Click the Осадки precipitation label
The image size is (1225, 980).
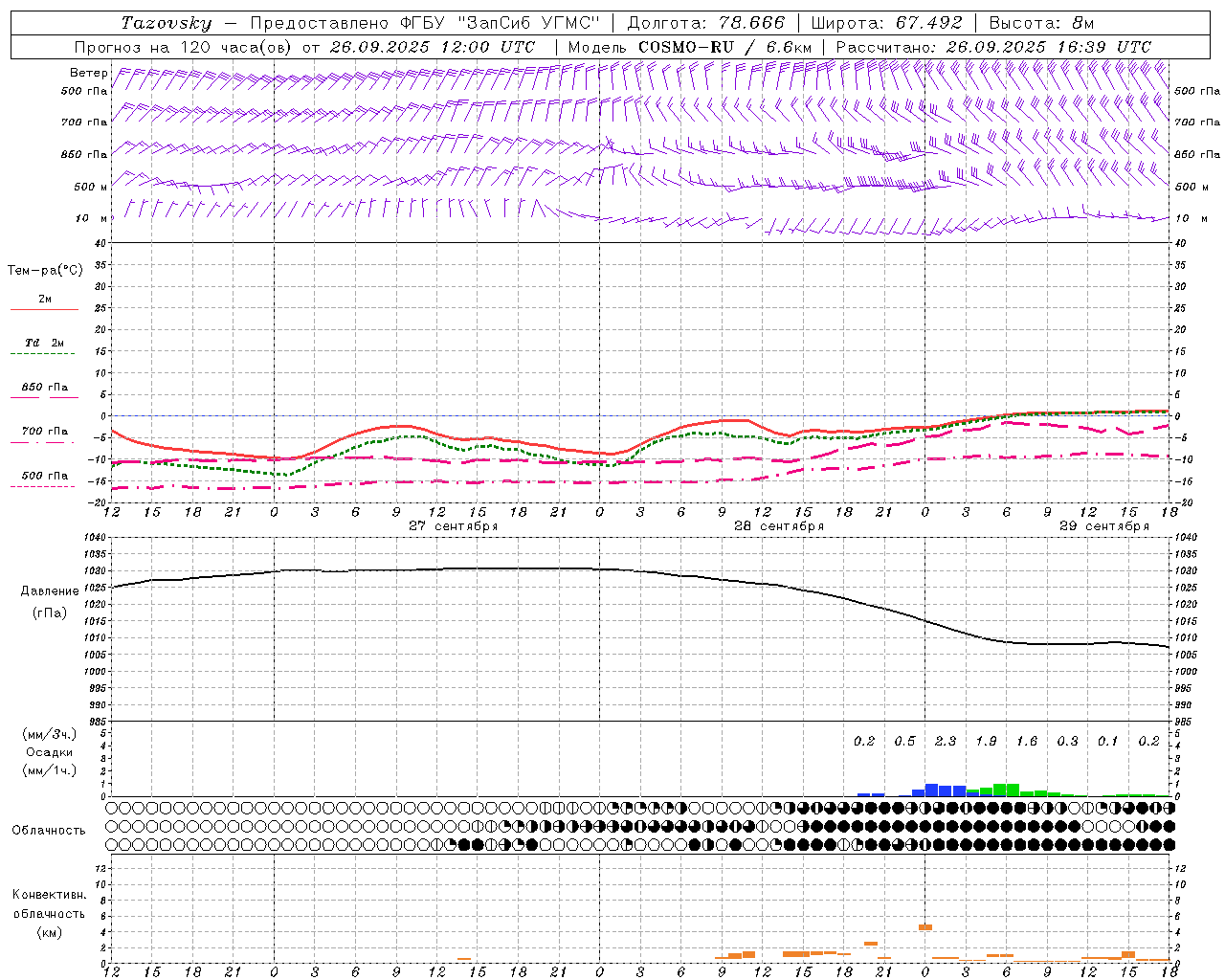tap(49, 752)
